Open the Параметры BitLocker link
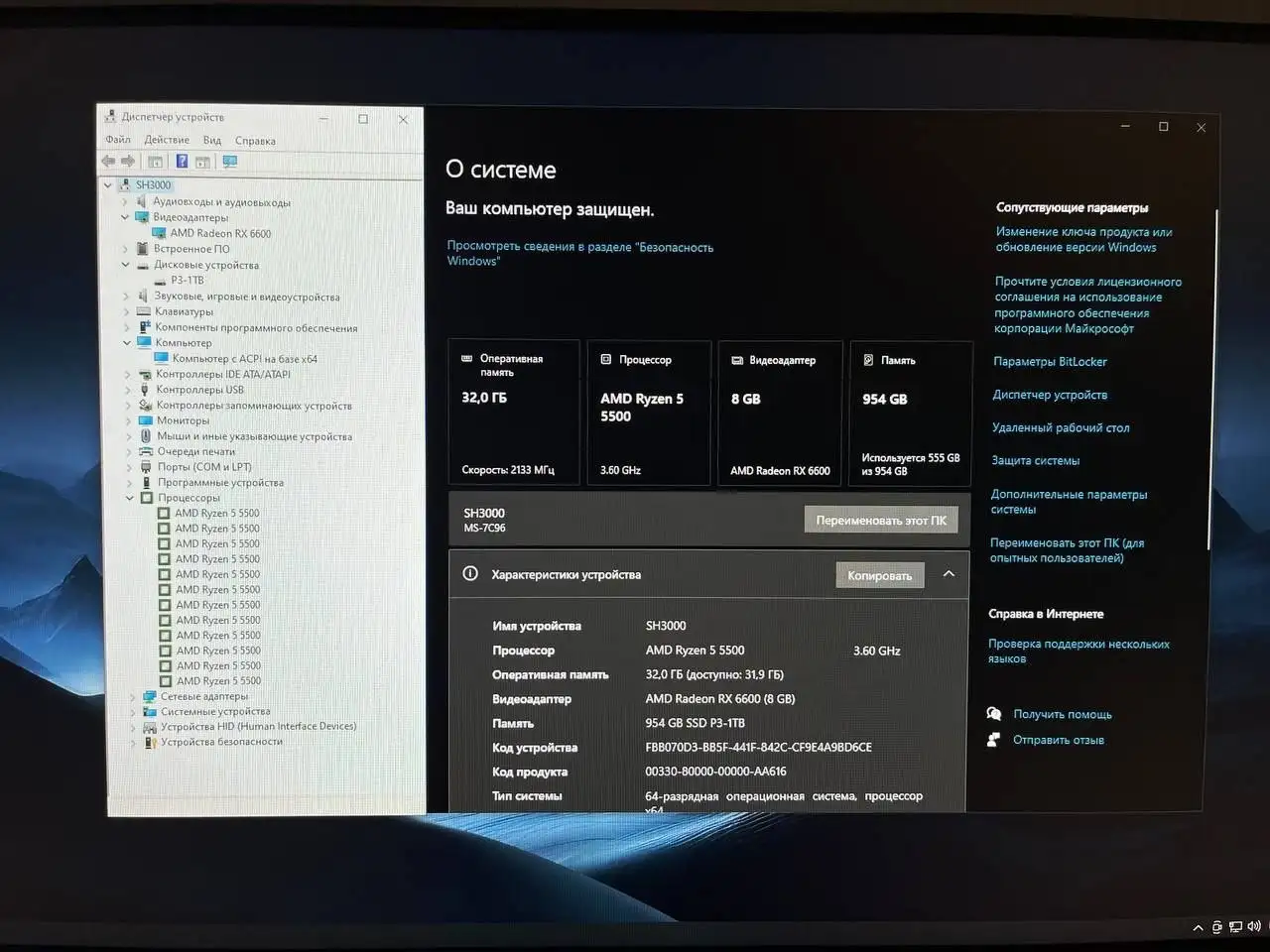This screenshot has width=1270, height=952. [x=1051, y=362]
